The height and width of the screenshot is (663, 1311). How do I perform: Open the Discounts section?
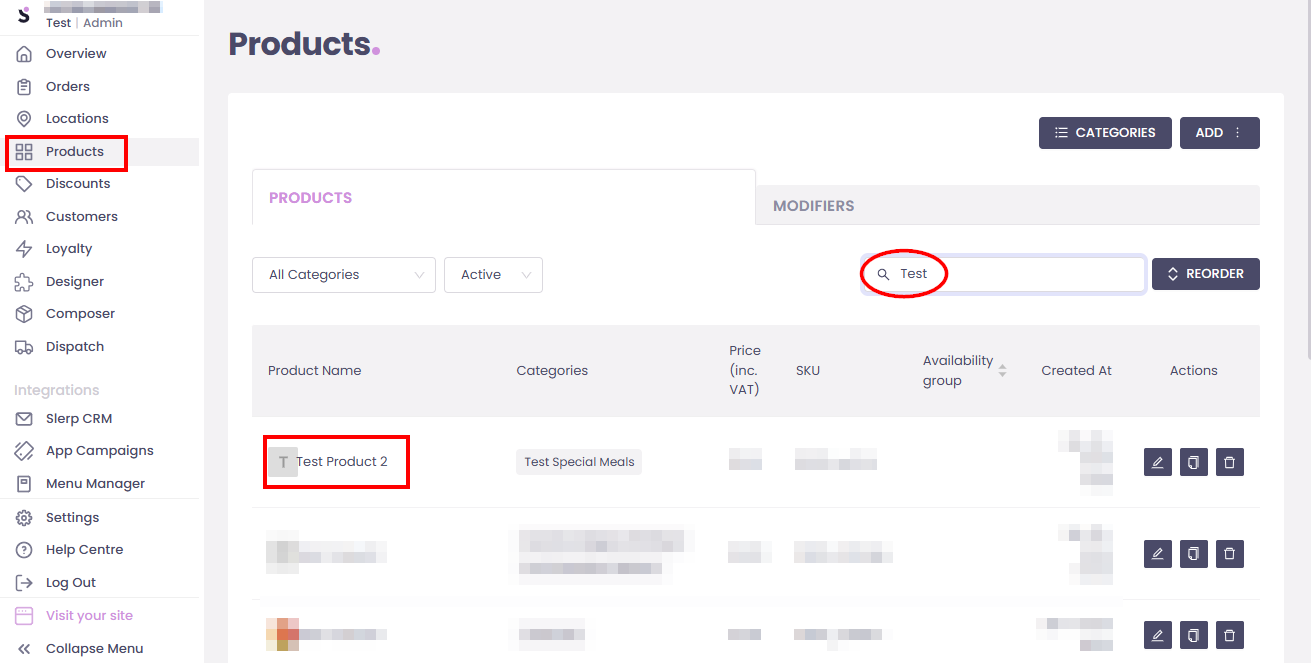pos(78,183)
